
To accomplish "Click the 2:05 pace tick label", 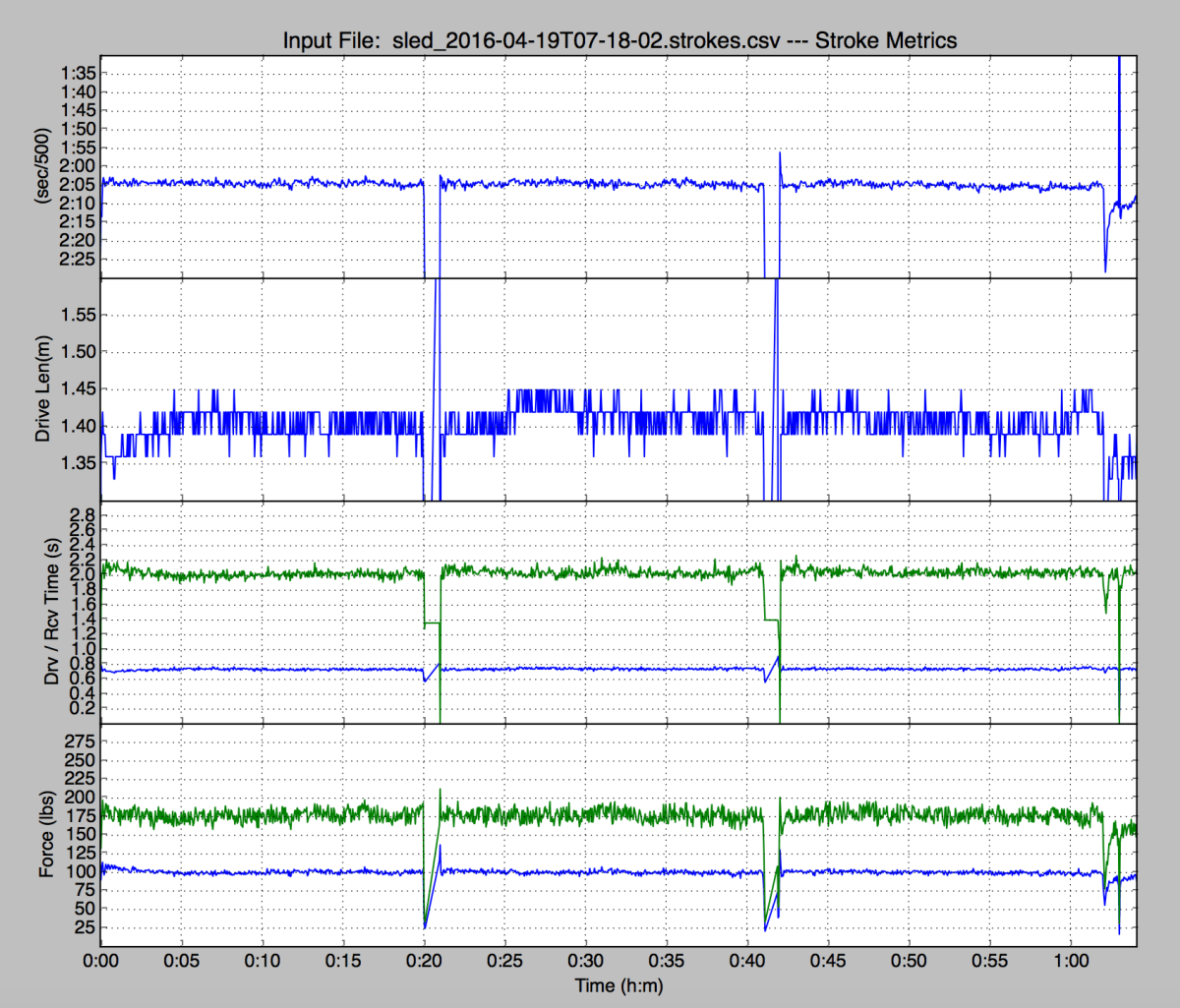I will tap(78, 185).
